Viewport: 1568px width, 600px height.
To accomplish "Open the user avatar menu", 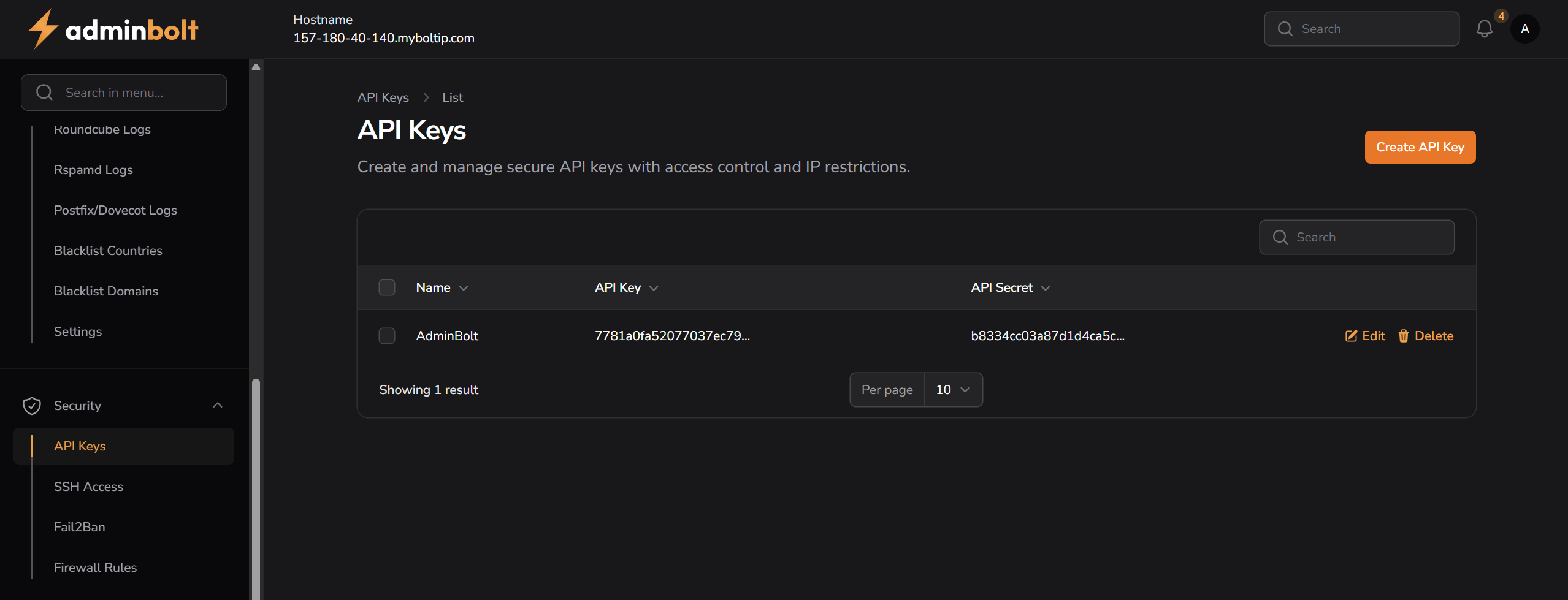I will point(1526,28).
